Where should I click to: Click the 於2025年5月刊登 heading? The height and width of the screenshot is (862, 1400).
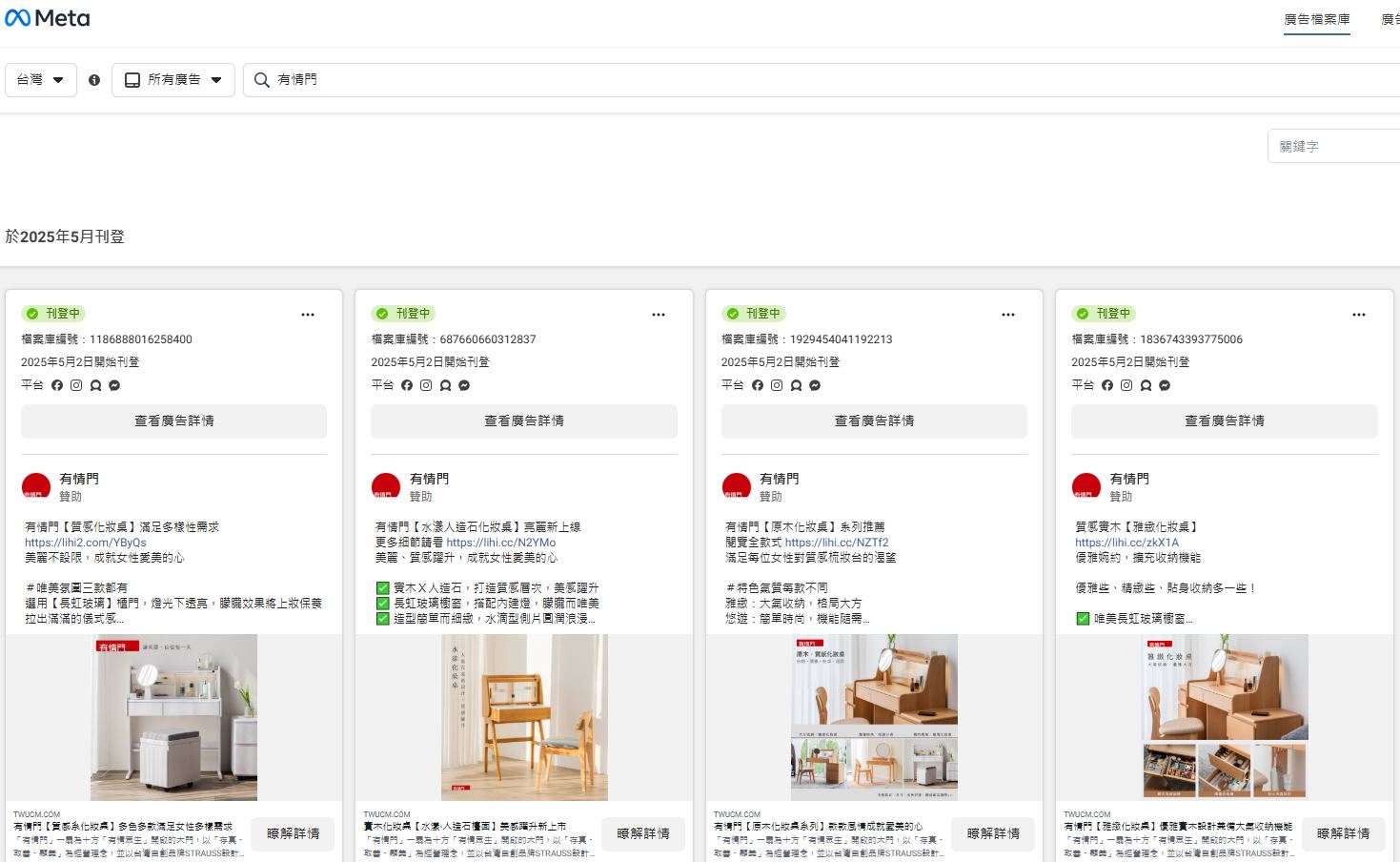tap(65, 236)
